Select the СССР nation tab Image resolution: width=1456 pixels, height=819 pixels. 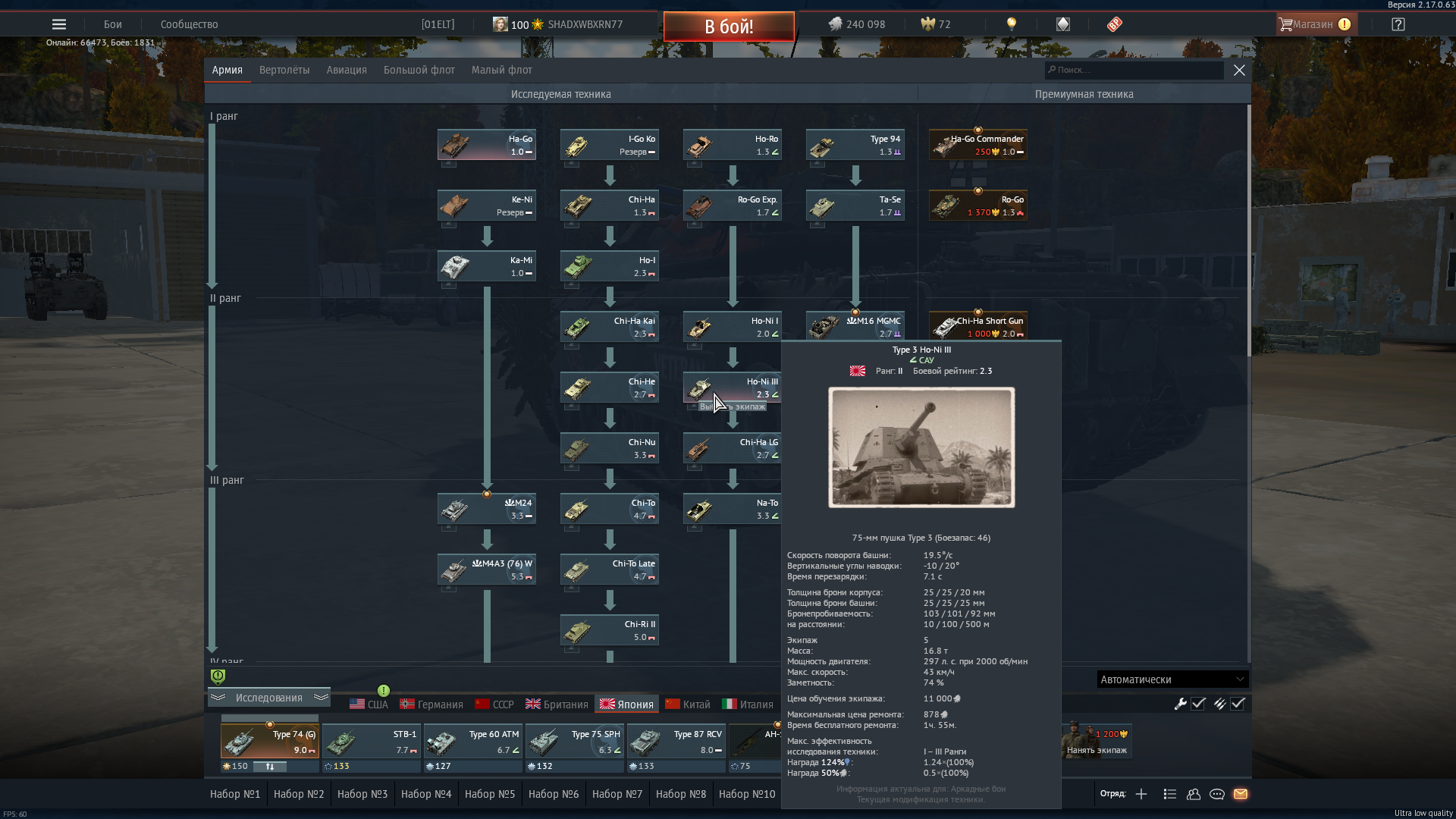click(x=494, y=704)
